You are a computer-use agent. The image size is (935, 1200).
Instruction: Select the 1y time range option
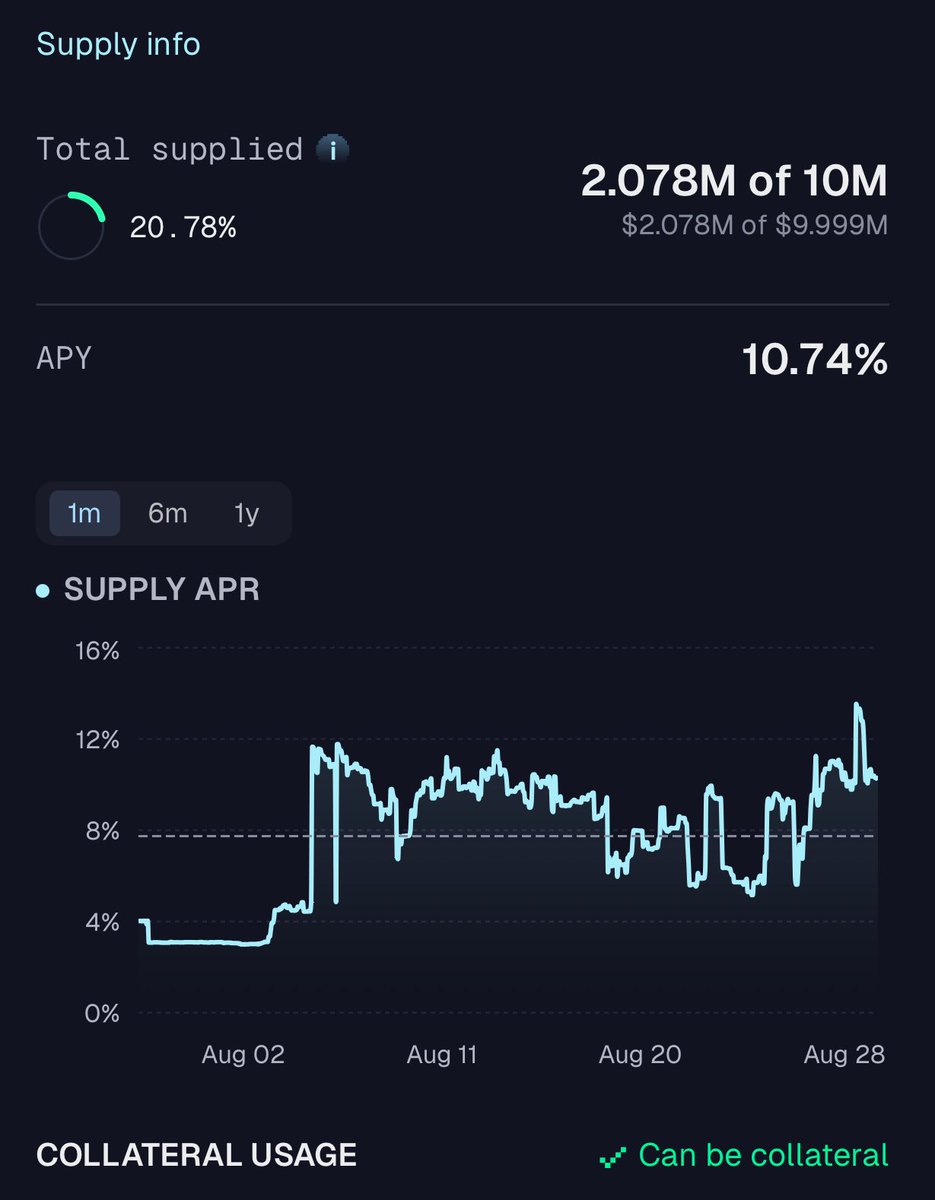(x=245, y=513)
